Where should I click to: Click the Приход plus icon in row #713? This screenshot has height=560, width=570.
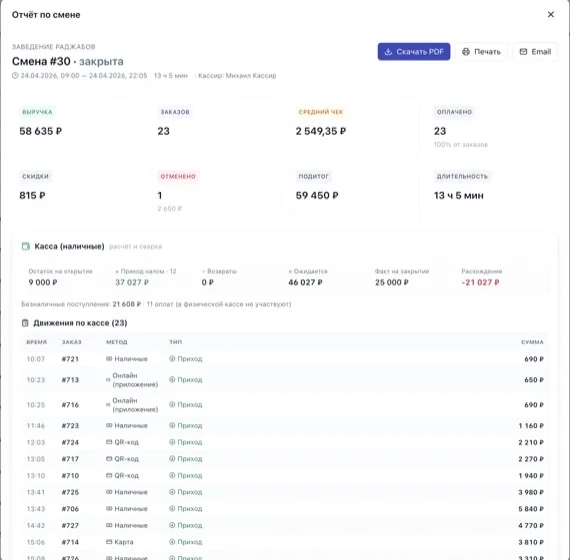tap(172, 380)
